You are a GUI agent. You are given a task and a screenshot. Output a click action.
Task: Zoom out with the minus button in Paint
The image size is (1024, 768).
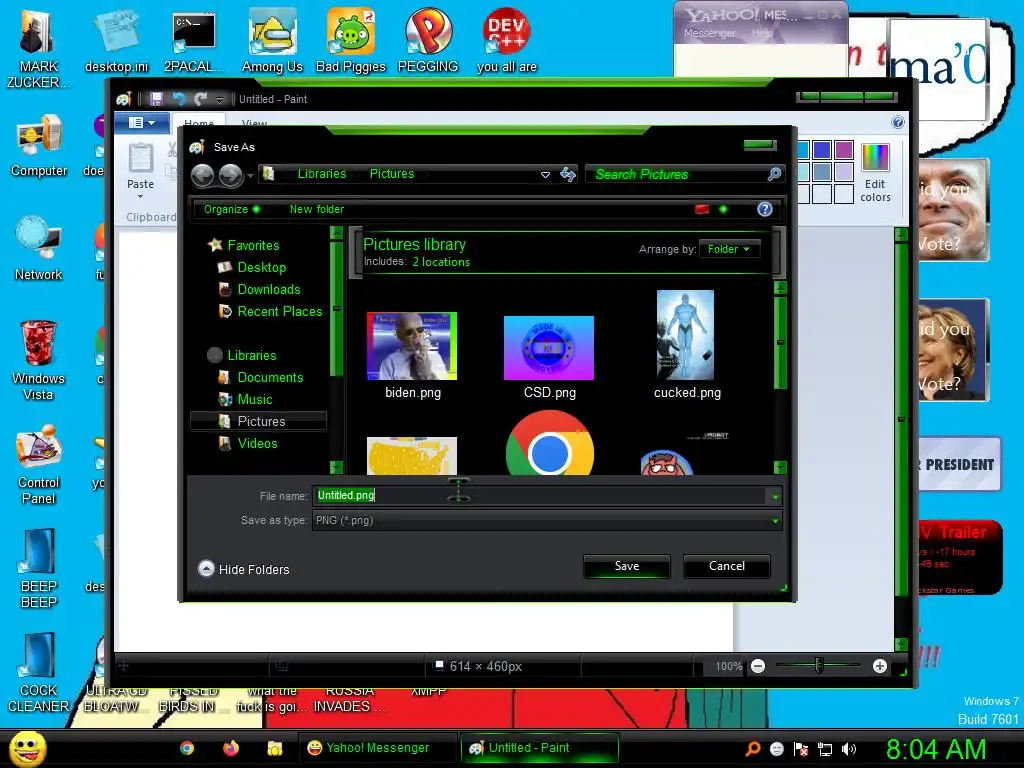pyautogui.click(x=758, y=666)
